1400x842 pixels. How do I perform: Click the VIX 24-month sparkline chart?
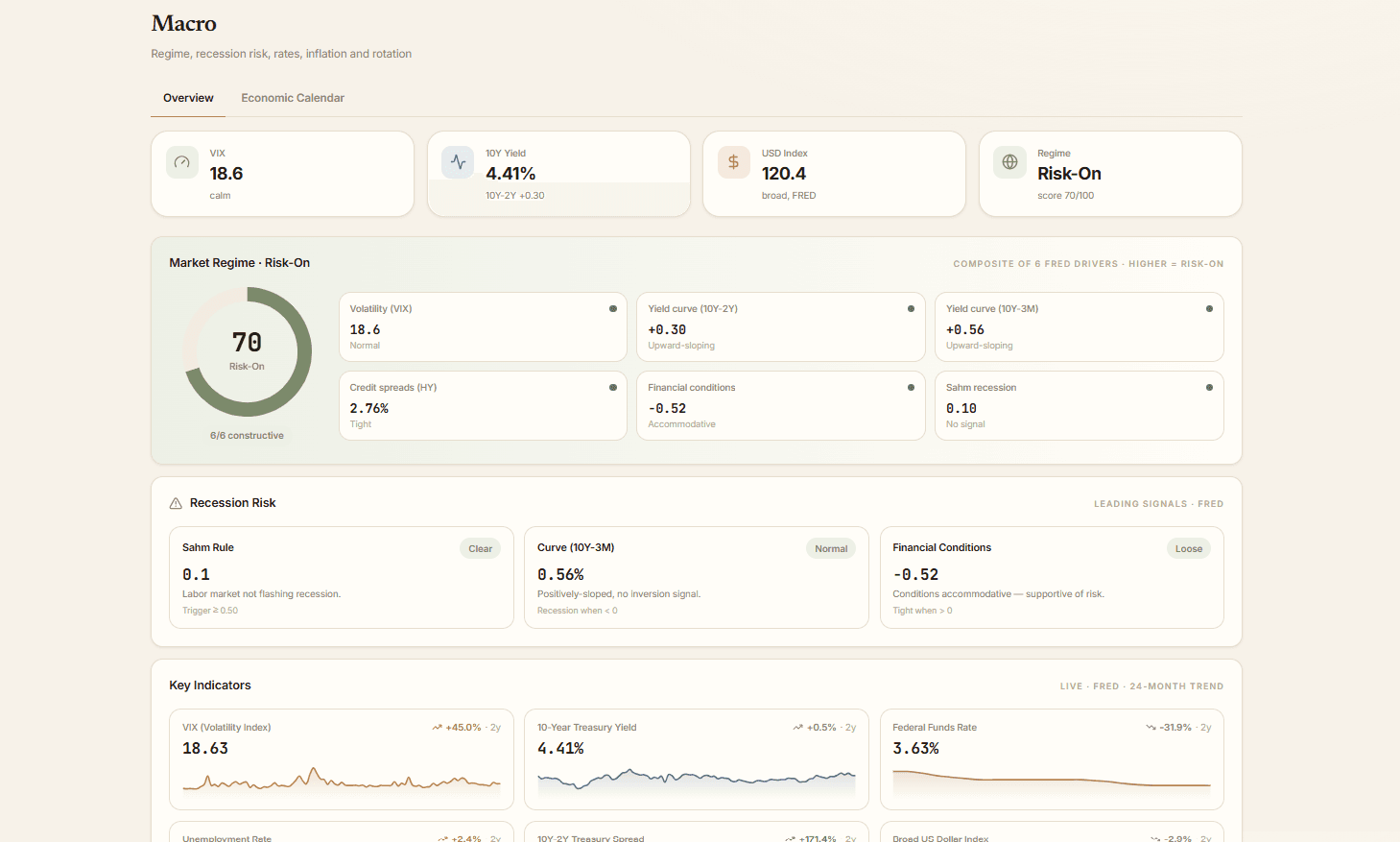click(x=342, y=780)
